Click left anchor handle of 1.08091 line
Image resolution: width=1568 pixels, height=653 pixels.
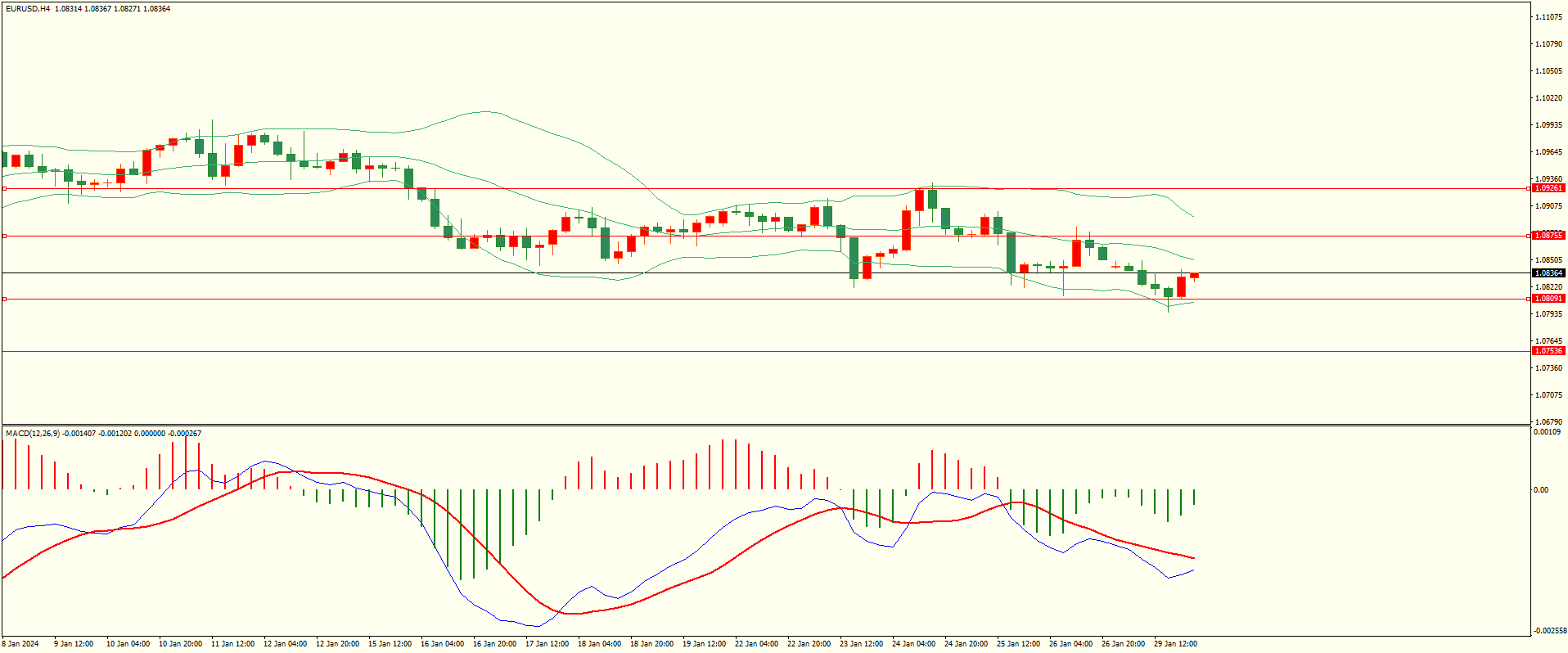pos(4,299)
